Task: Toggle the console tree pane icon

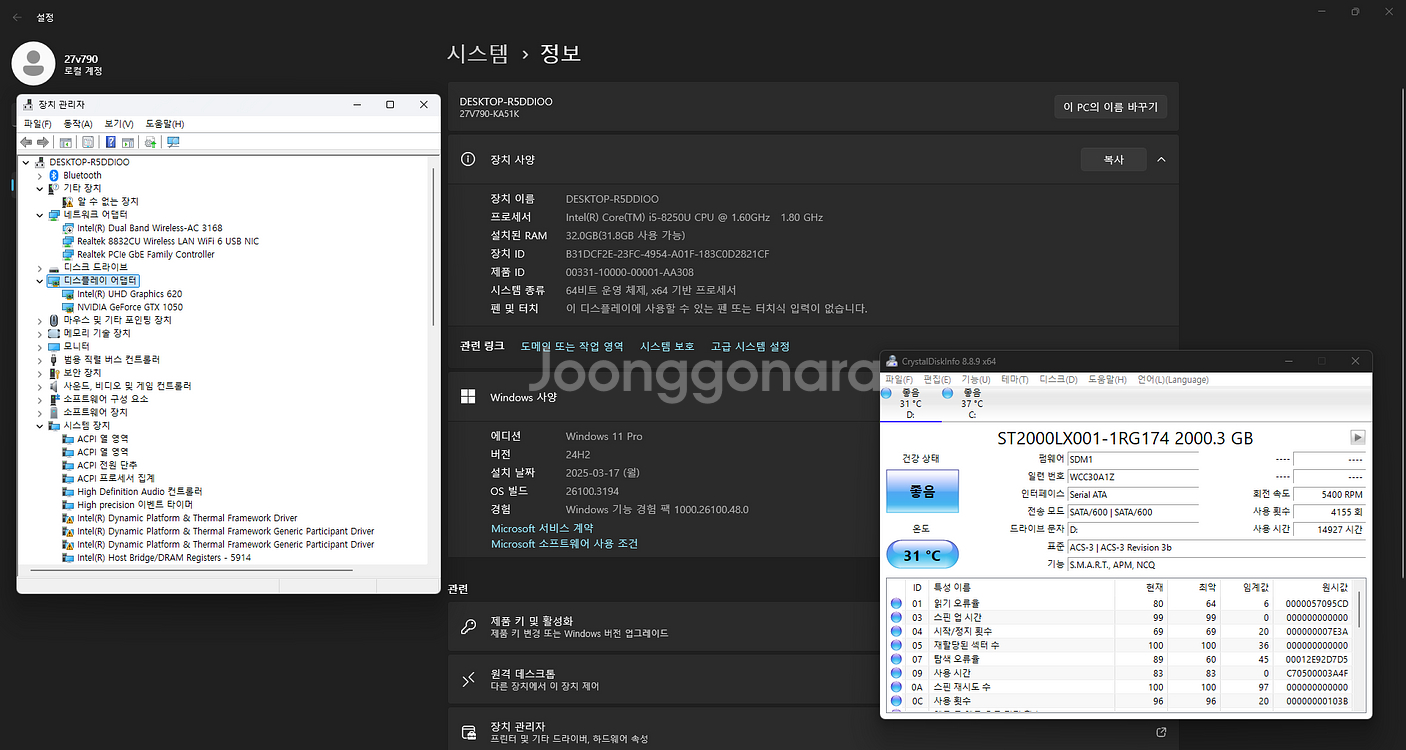Action: coord(65,141)
